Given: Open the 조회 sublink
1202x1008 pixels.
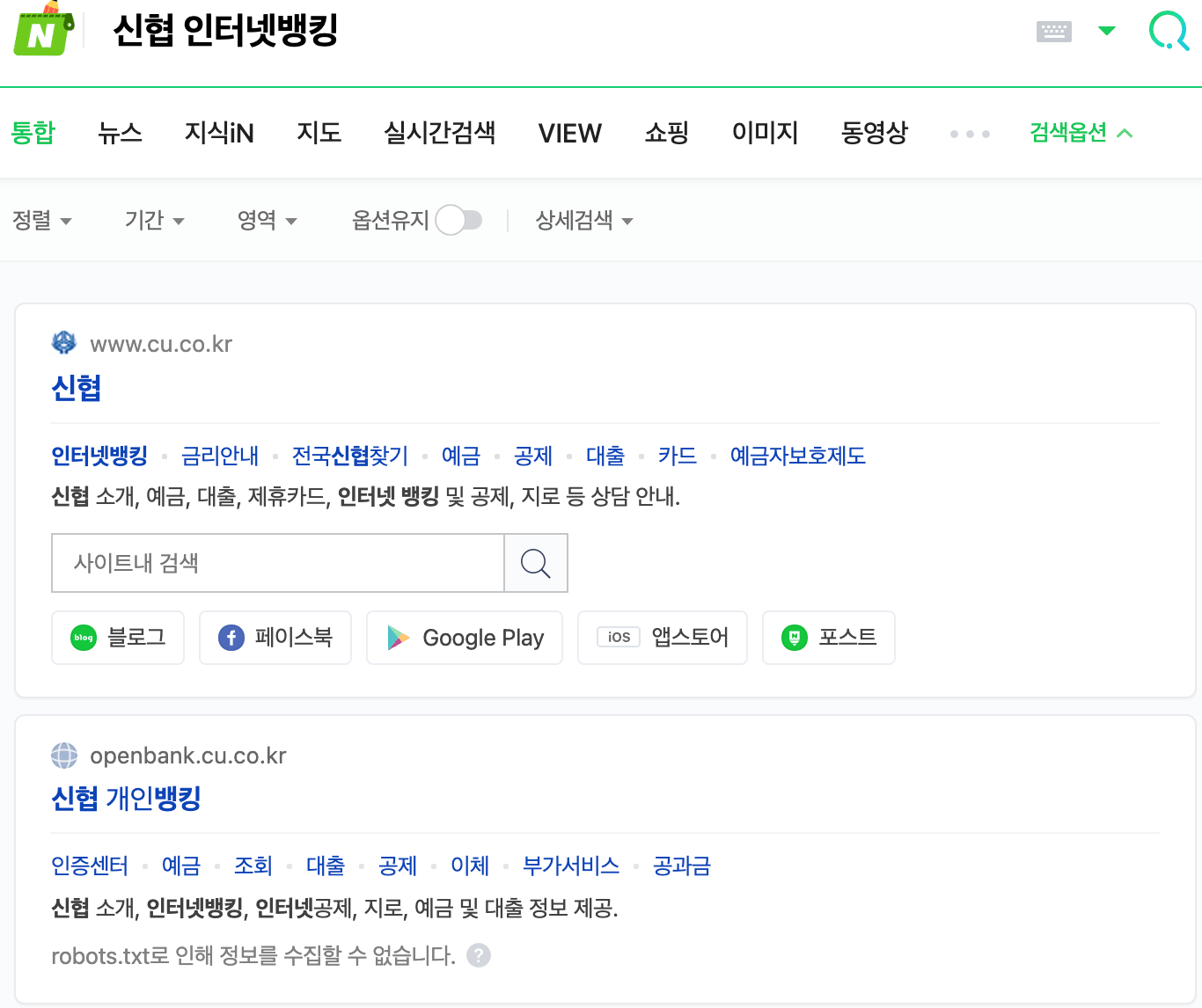Looking at the screenshot, I should 253,866.
